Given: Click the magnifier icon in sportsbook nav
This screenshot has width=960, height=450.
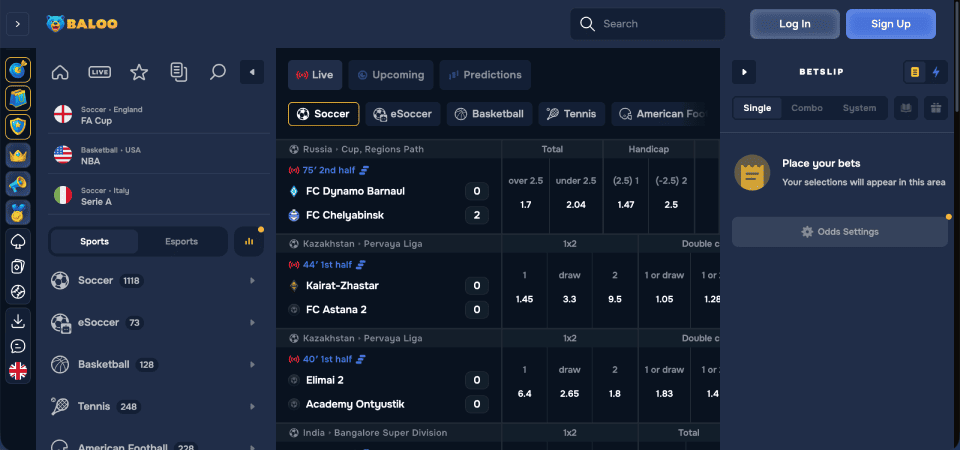Looking at the screenshot, I should (x=217, y=72).
